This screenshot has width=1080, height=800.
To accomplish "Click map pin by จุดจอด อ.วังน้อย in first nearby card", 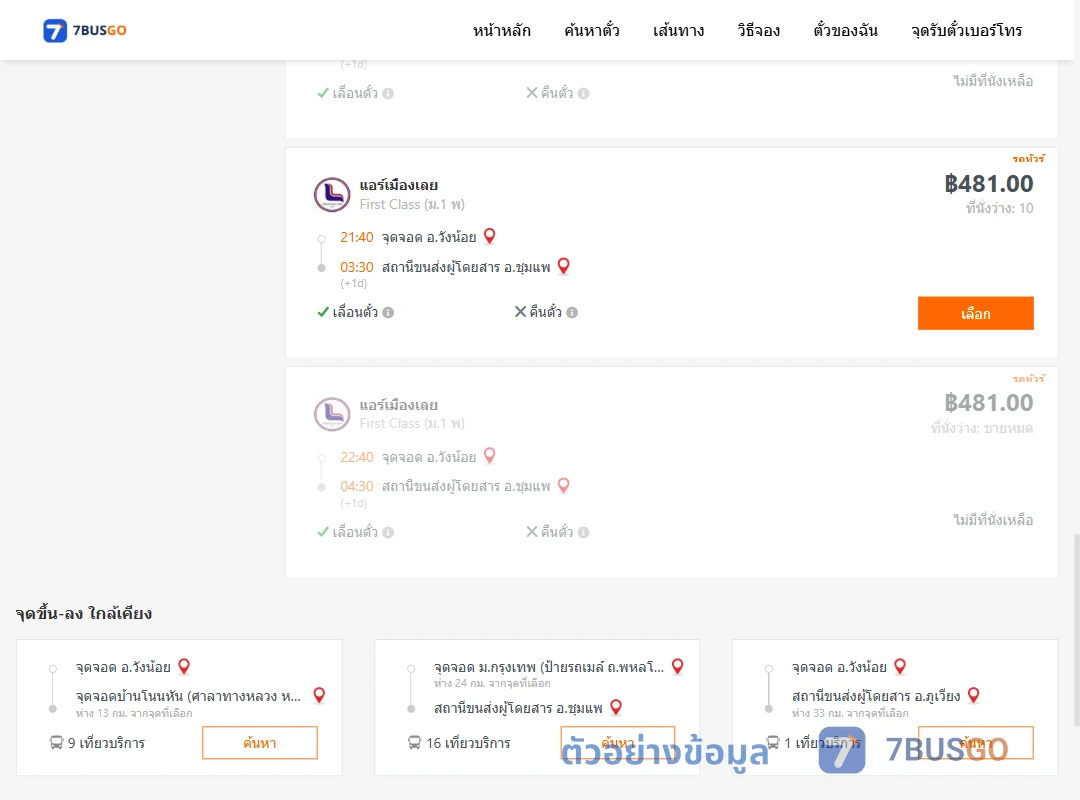I will (x=184, y=666).
